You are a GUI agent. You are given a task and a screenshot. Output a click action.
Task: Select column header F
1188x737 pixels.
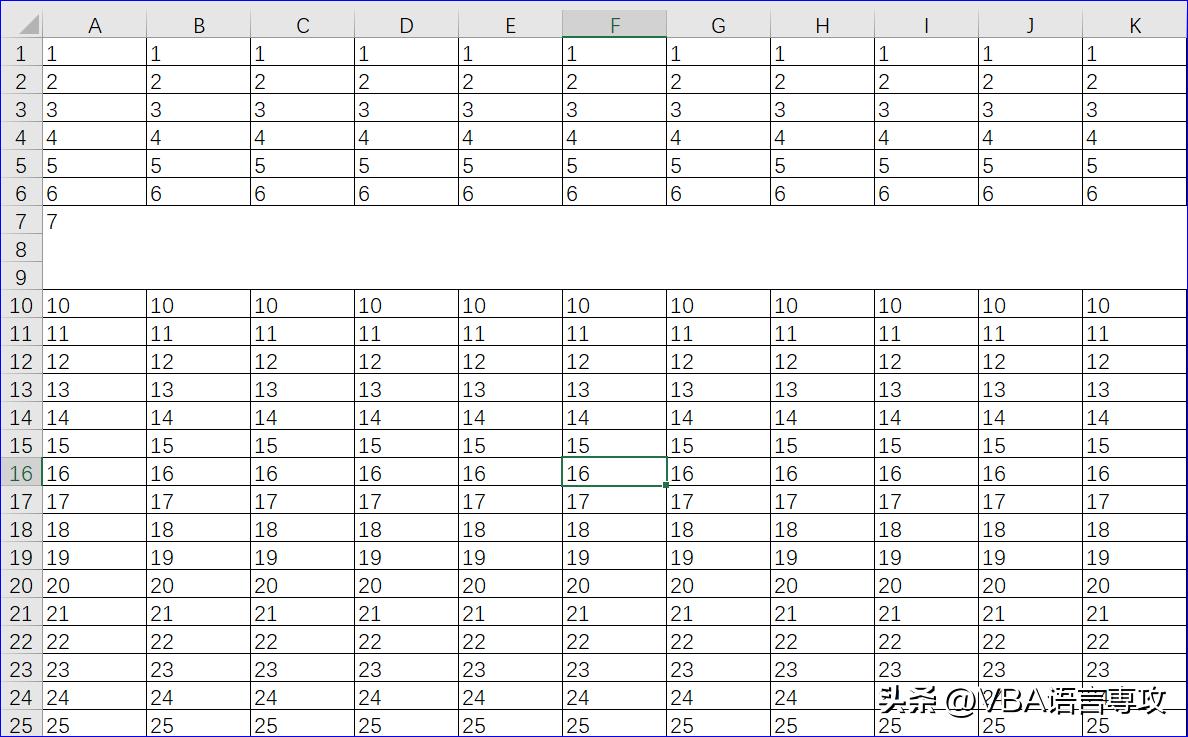(x=613, y=24)
